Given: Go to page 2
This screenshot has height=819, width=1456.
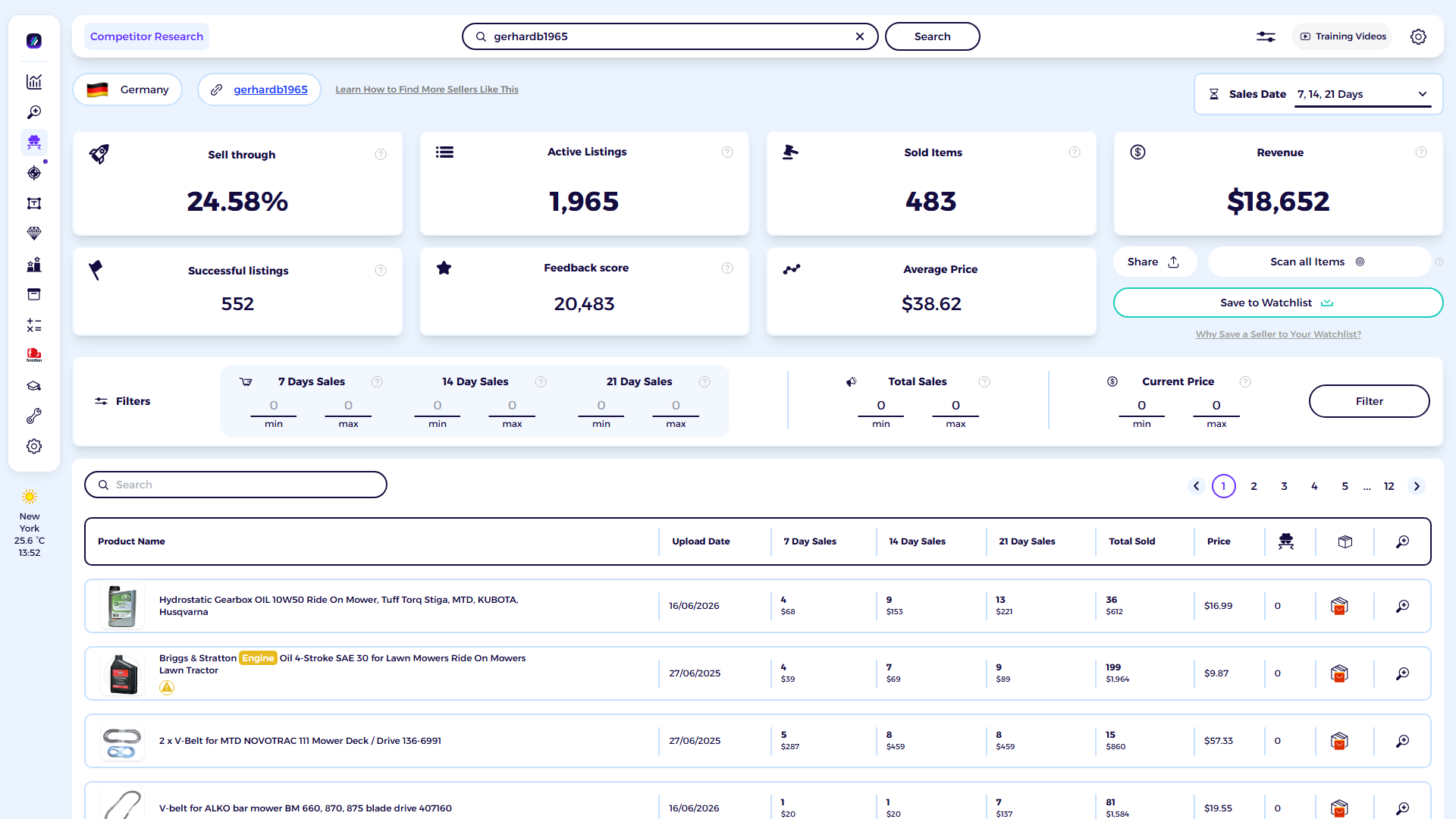Looking at the screenshot, I should pyautogui.click(x=1254, y=486).
